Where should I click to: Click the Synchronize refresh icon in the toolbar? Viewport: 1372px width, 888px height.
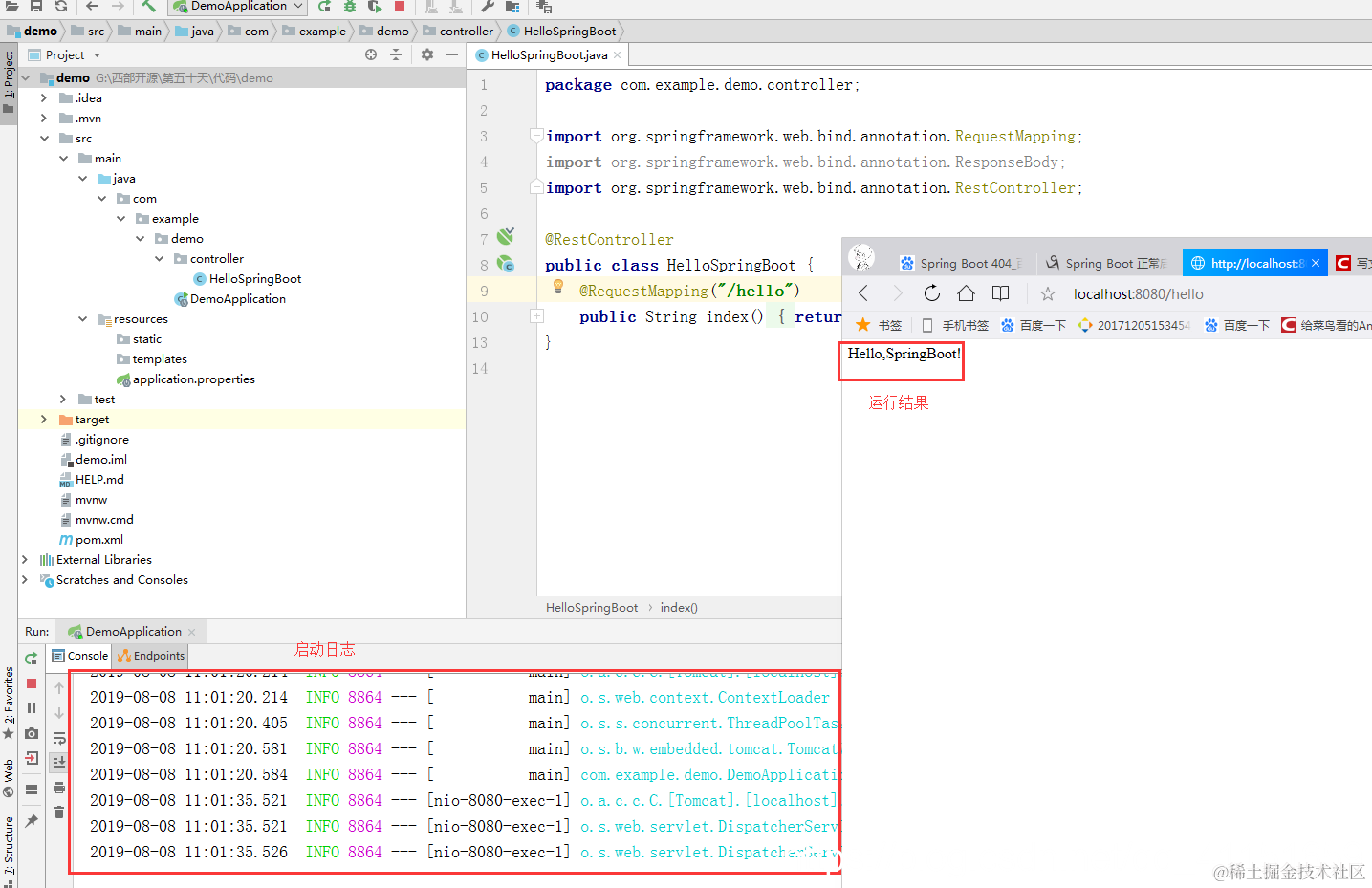click(x=61, y=6)
